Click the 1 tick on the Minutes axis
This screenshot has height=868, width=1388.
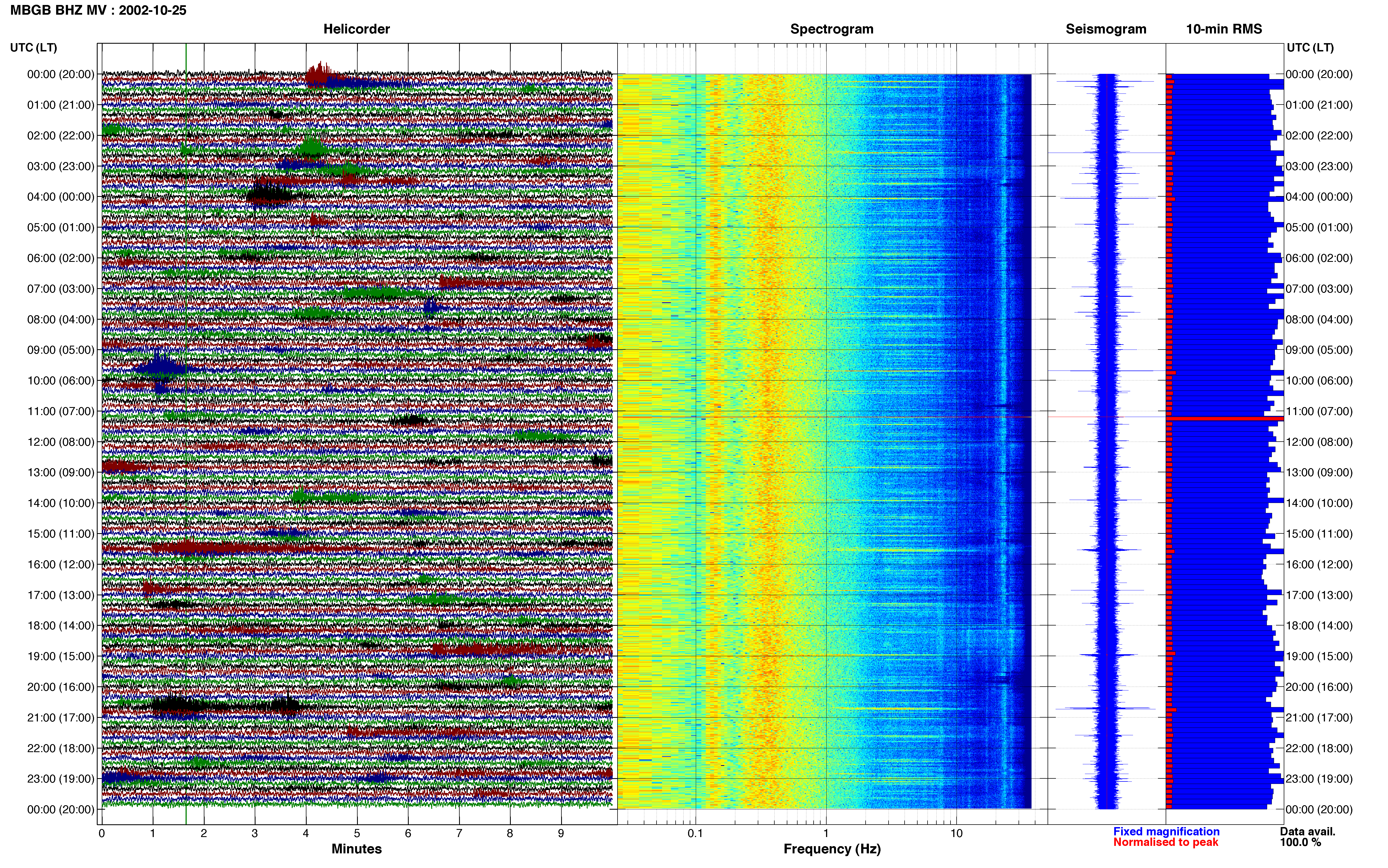[153, 833]
